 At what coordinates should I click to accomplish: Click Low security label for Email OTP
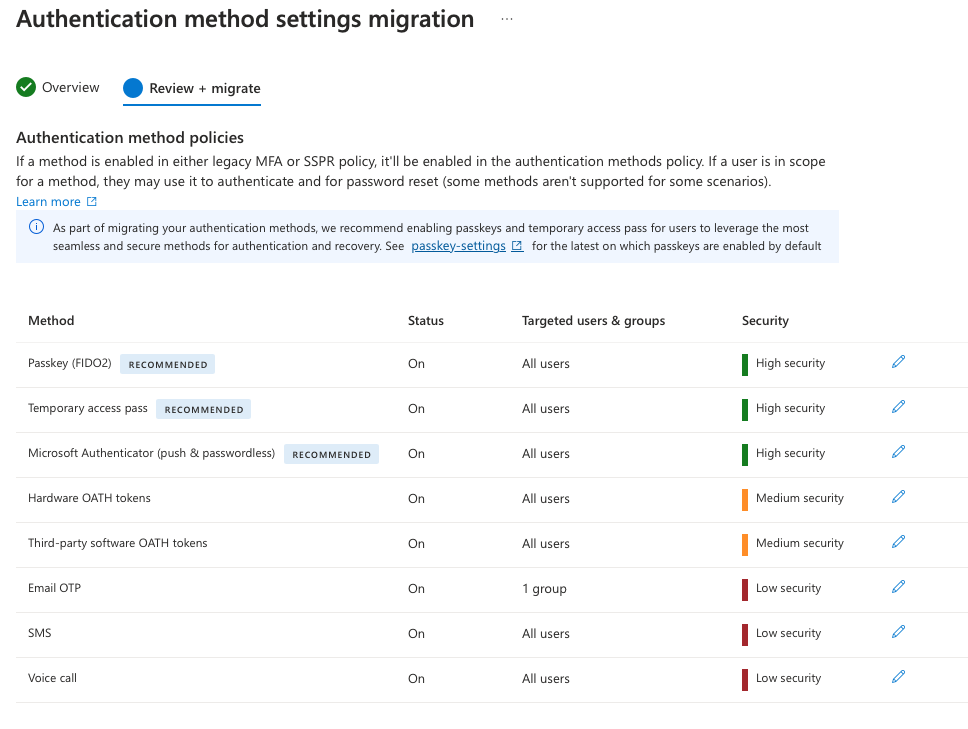pyautogui.click(x=788, y=588)
